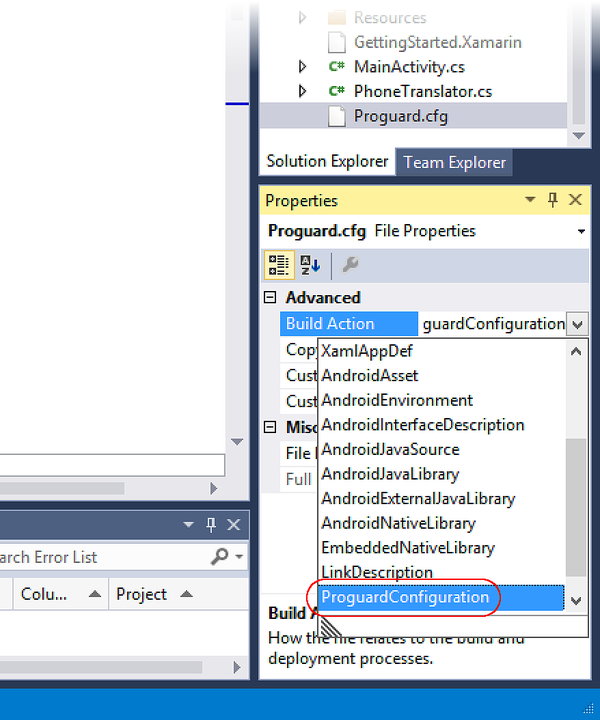Select the Proguard.cfg file
This screenshot has width=600, height=720.
point(400,116)
